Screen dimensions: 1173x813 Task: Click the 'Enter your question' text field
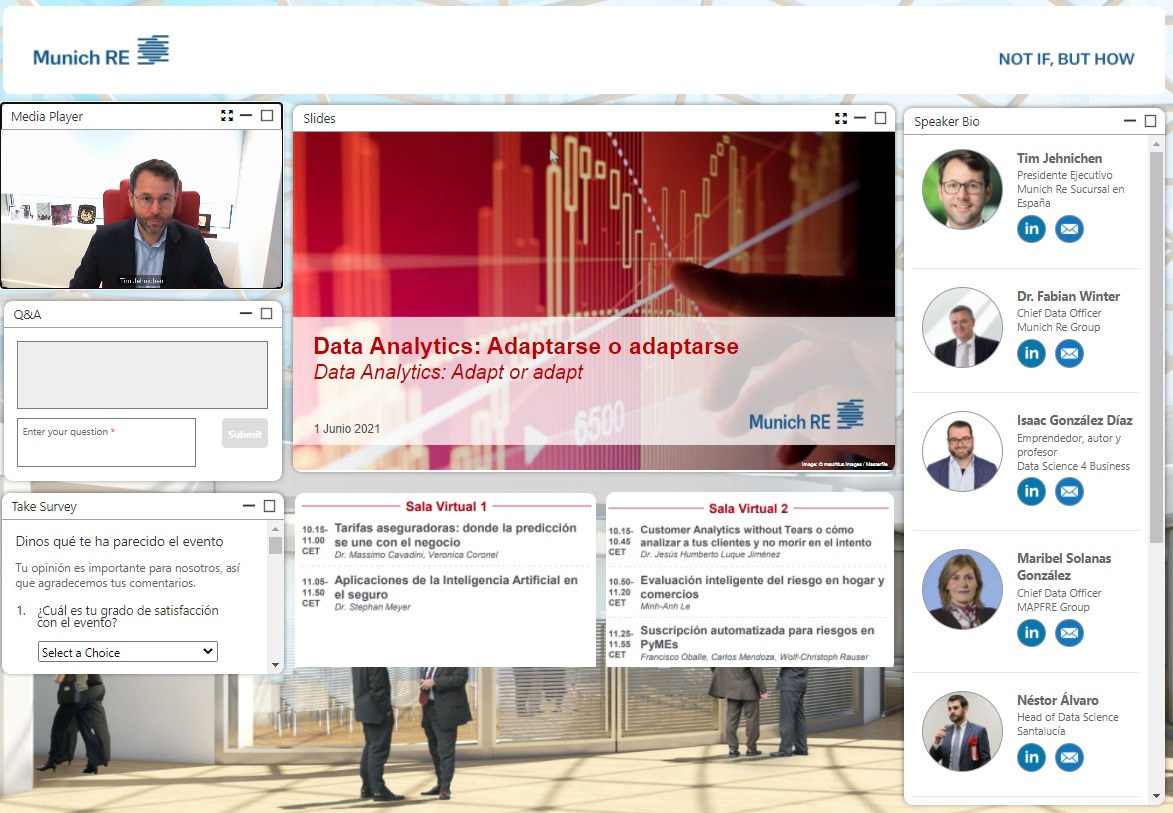106,442
